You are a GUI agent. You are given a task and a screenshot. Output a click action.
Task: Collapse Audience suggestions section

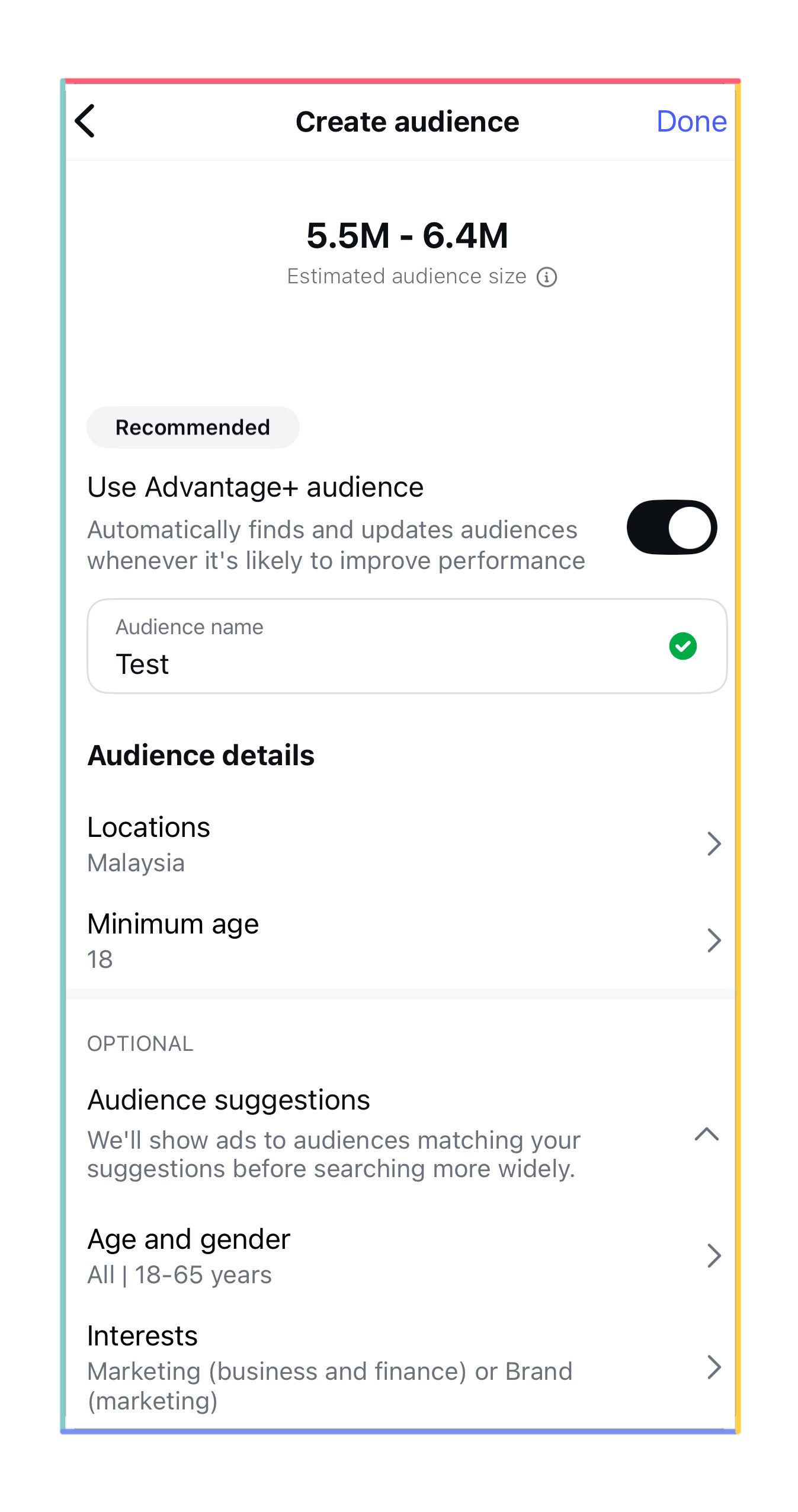[x=706, y=1134]
